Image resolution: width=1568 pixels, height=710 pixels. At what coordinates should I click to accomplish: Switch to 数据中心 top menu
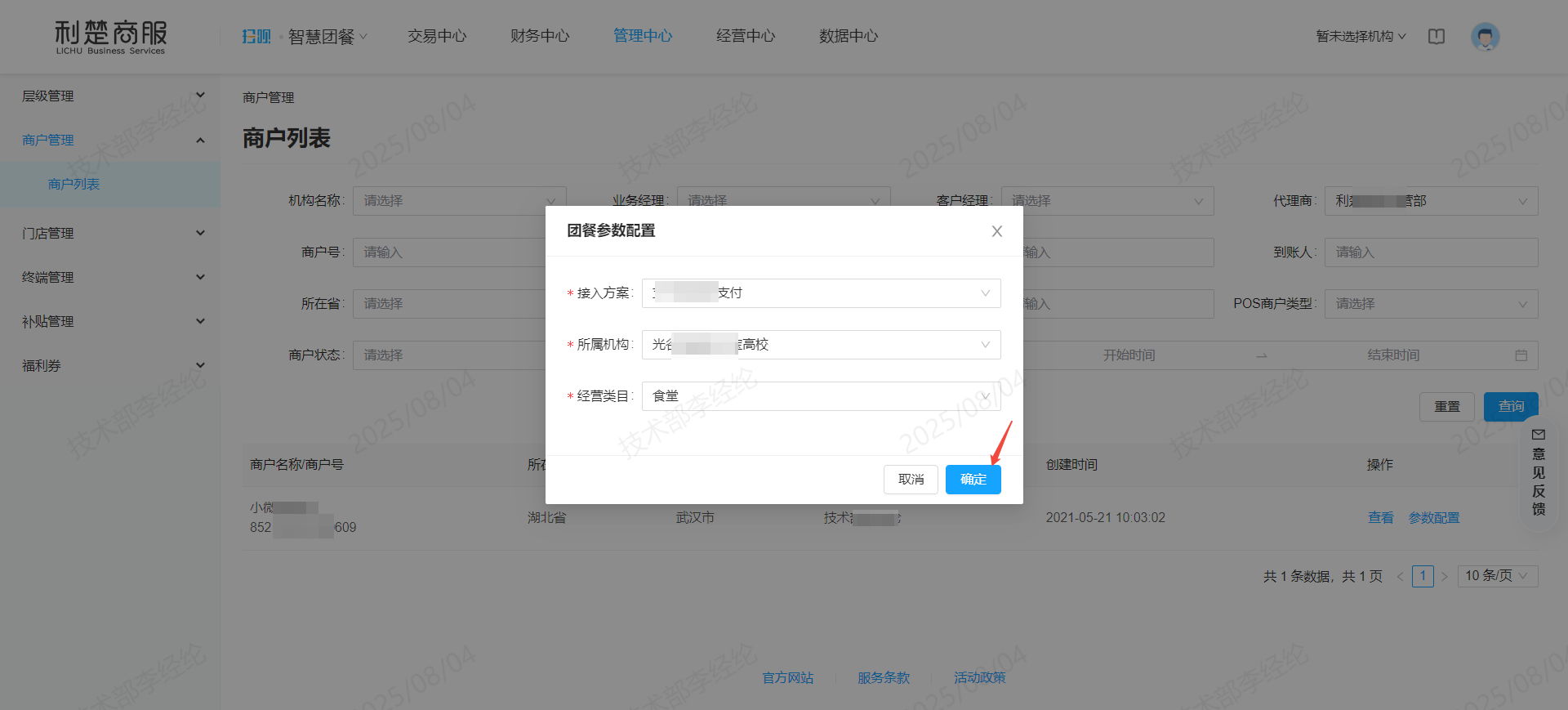(849, 36)
